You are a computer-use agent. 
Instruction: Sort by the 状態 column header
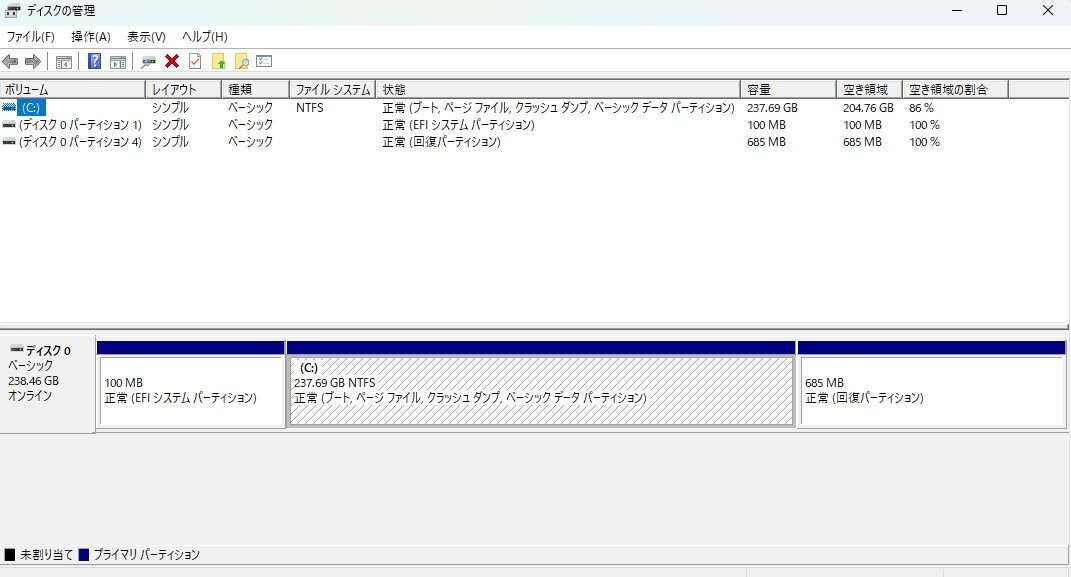558,89
